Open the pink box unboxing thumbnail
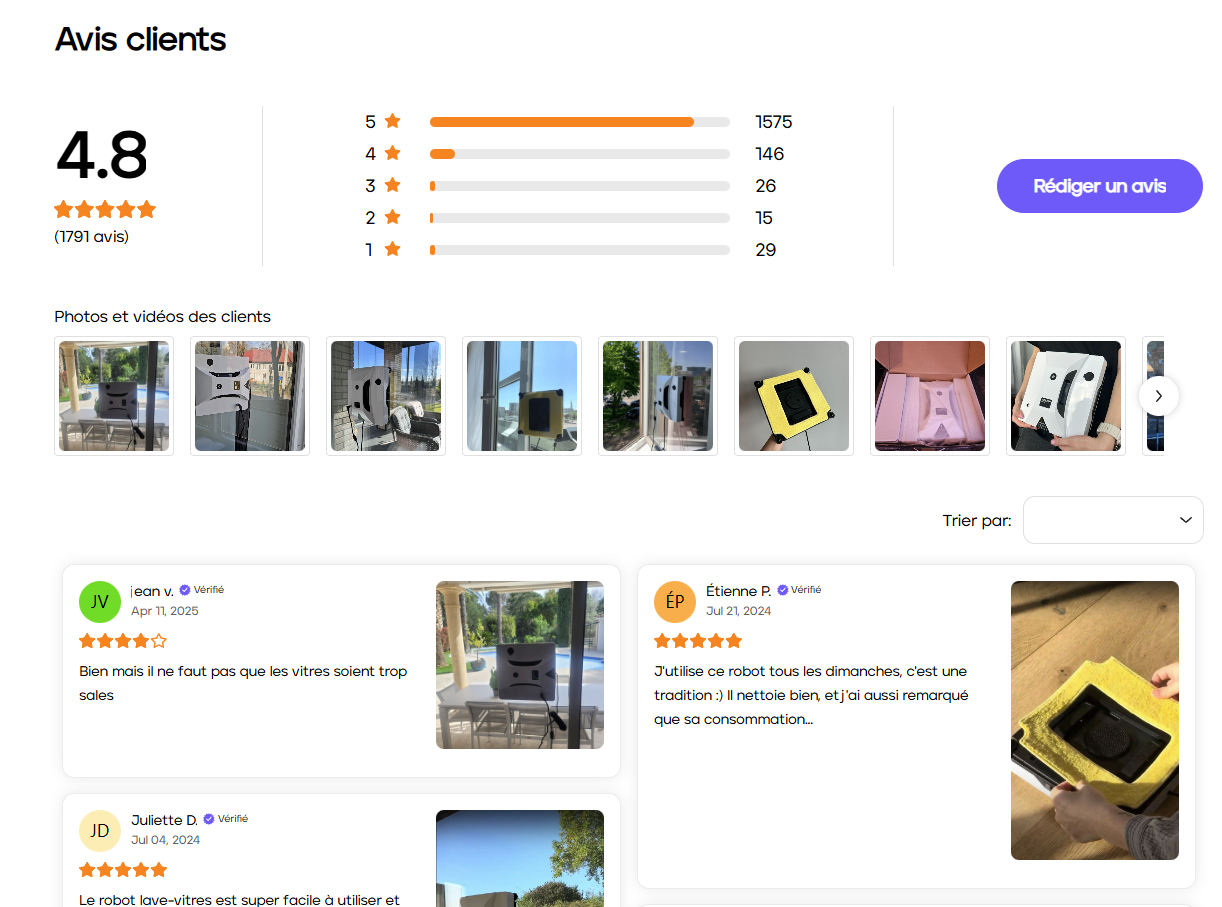Image resolution: width=1222 pixels, height=907 pixels. point(930,396)
